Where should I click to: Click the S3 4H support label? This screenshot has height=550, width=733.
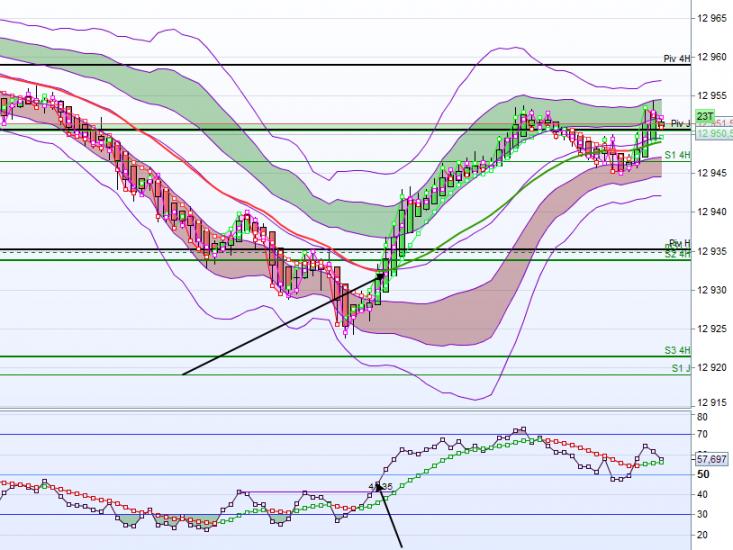pos(677,350)
